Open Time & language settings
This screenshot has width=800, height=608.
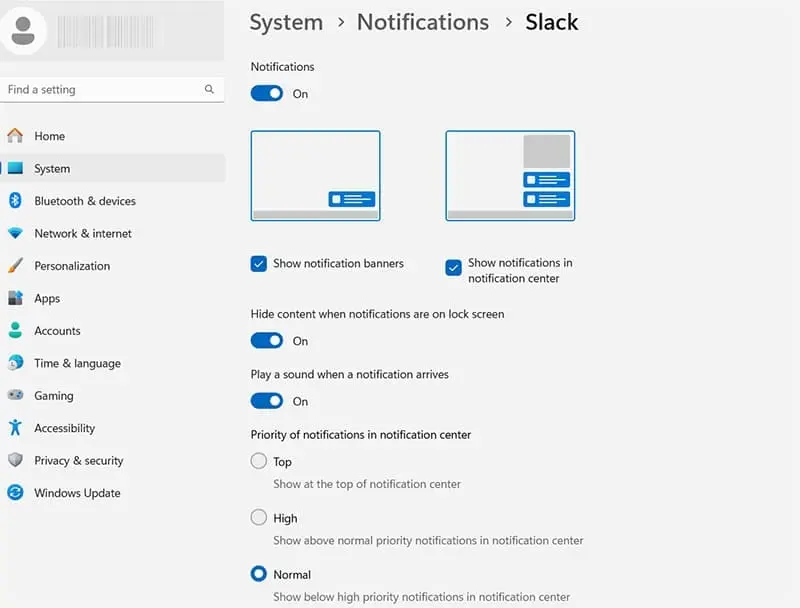[112, 363]
